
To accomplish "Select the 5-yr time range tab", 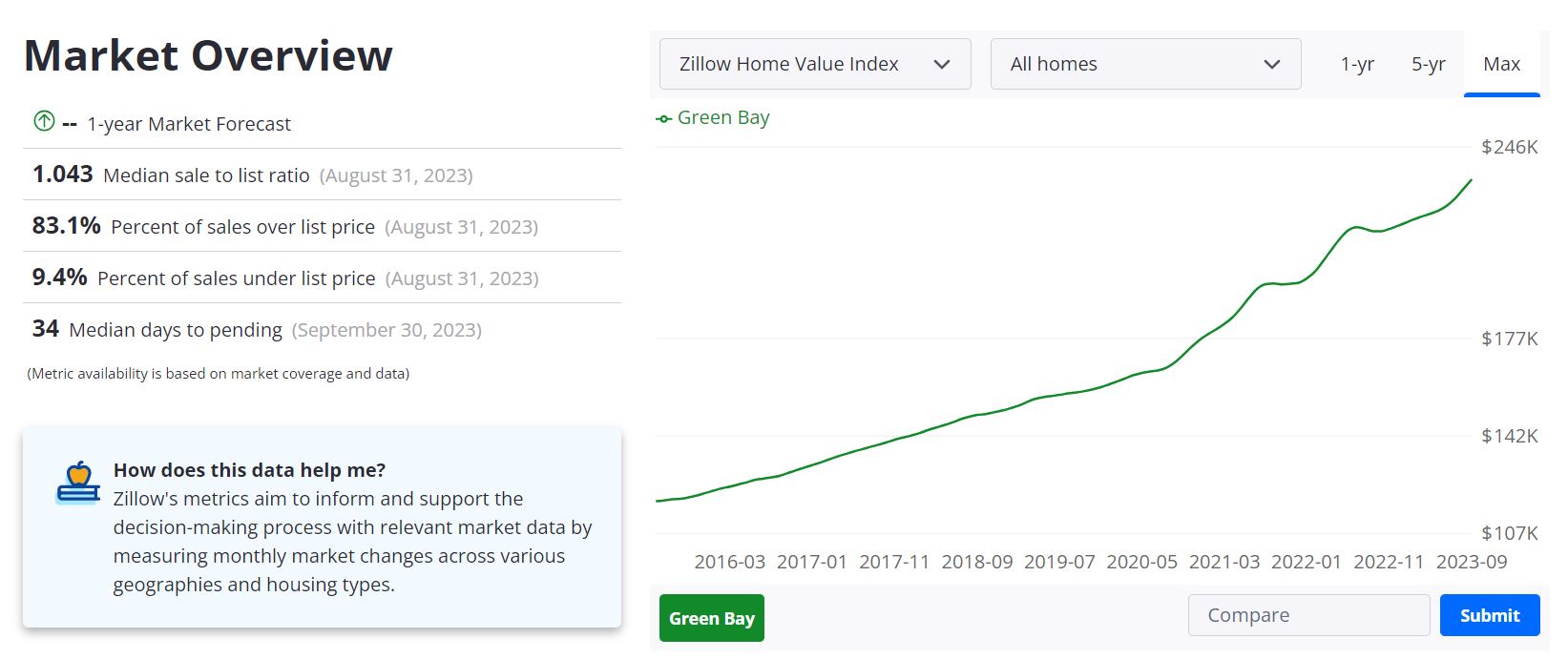I will [x=1429, y=64].
